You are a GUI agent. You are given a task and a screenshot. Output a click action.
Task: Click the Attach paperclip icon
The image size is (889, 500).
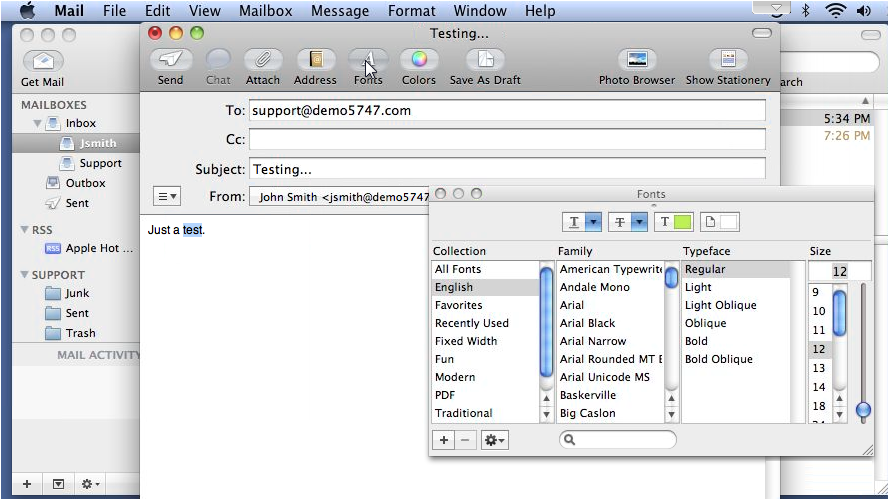tap(263, 60)
